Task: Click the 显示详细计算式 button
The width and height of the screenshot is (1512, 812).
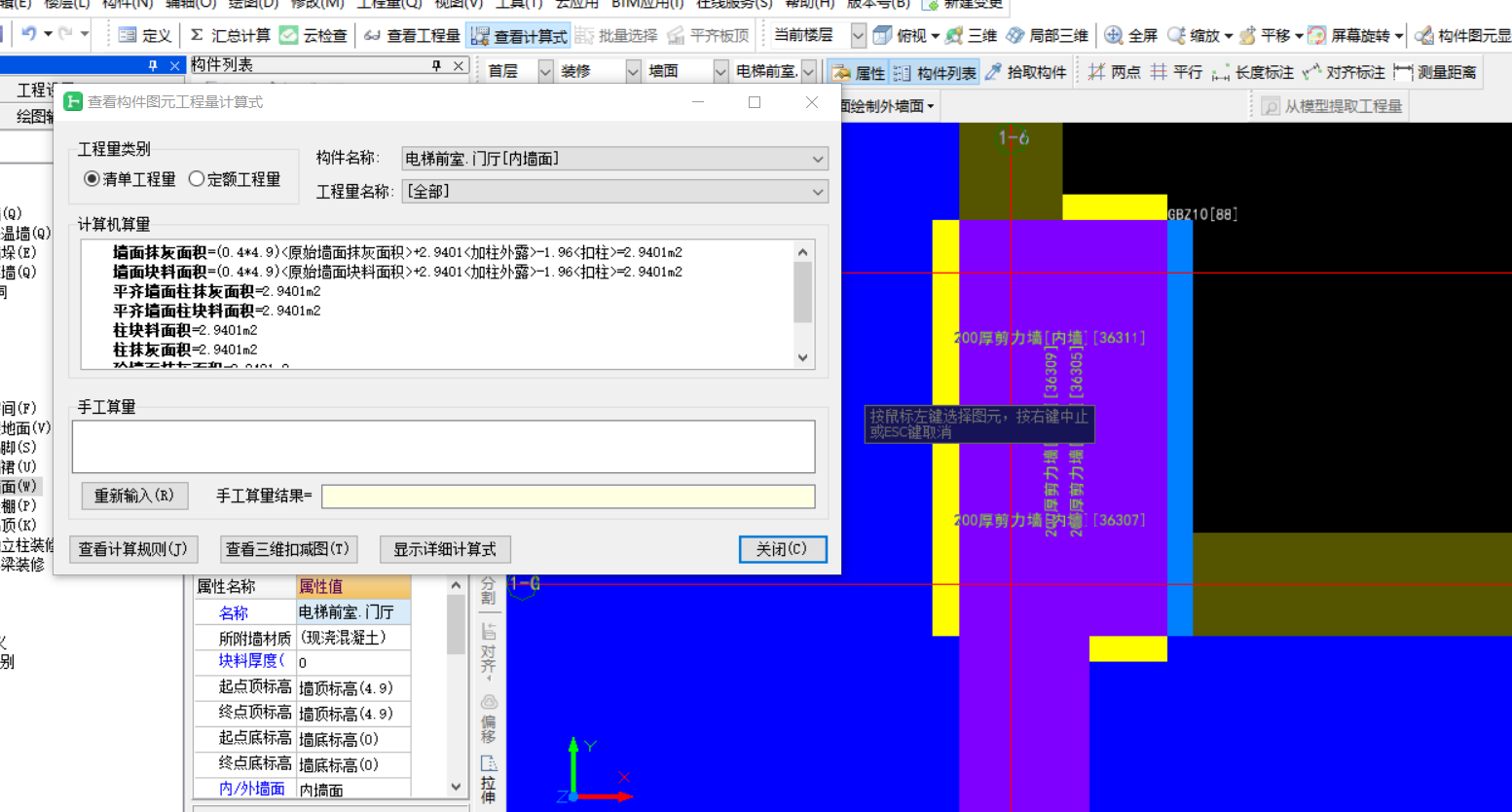Action: 445,549
